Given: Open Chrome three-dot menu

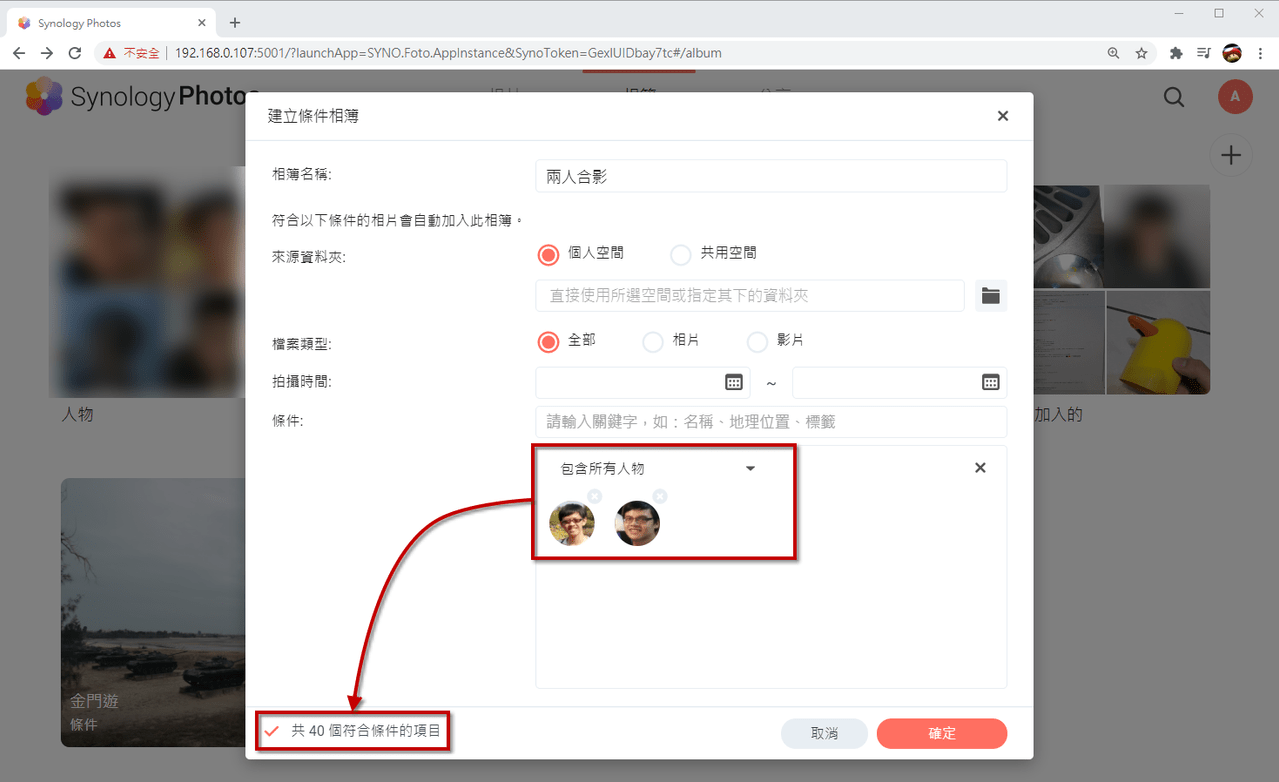Looking at the screenshot, I should (1260, 53).
